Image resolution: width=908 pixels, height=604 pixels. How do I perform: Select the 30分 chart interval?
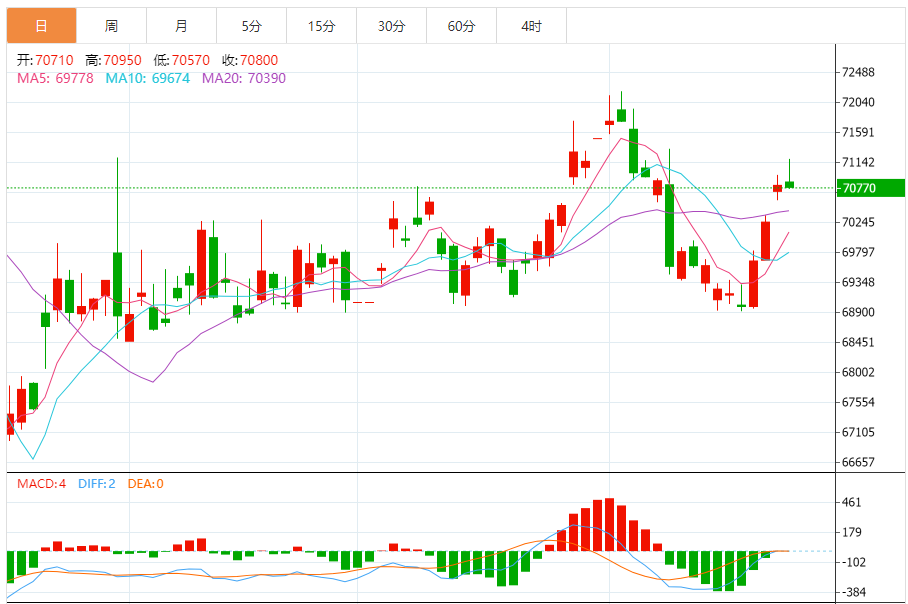tap(391, 26)
